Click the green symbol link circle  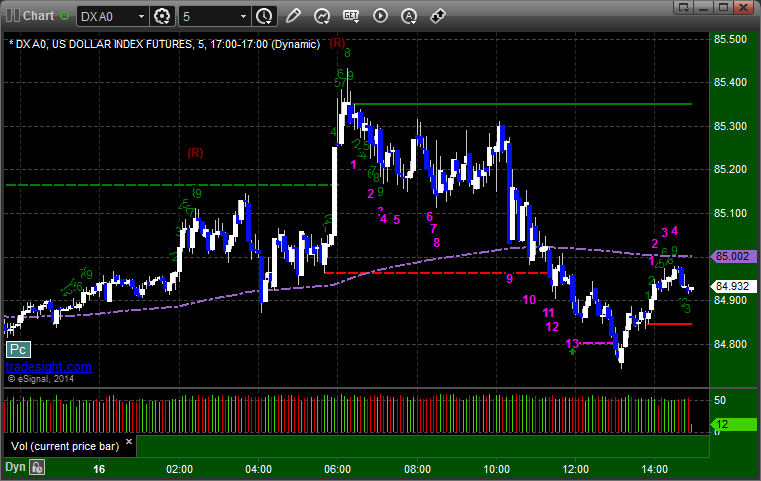(x=65, y=16)
